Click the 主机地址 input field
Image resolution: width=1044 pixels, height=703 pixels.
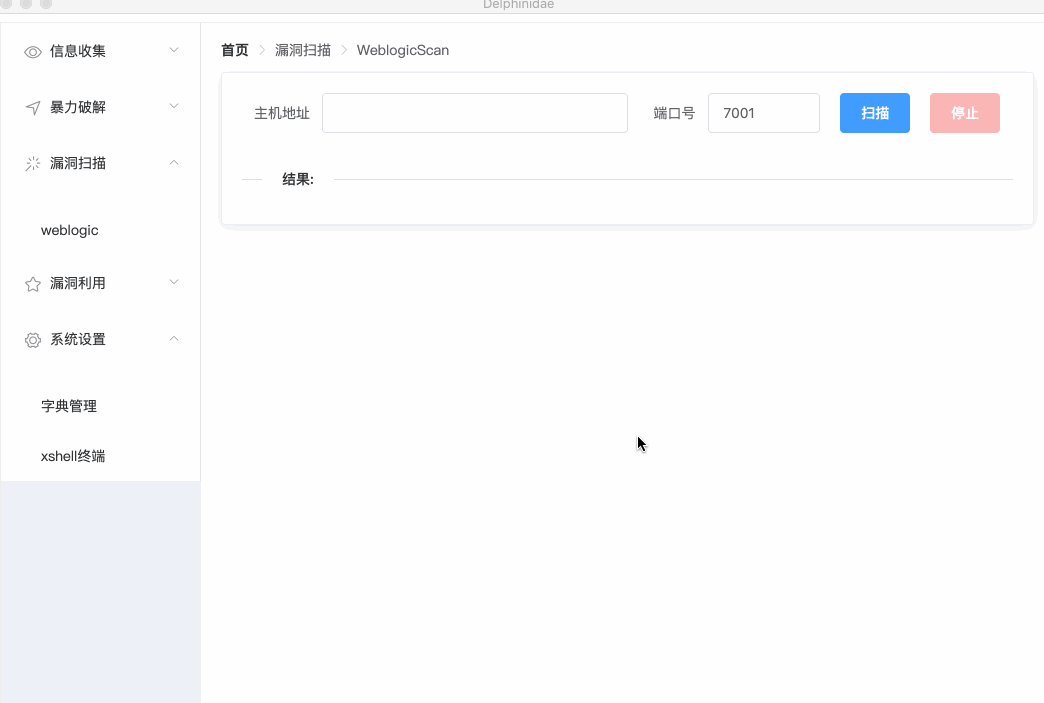coord(474,113)
